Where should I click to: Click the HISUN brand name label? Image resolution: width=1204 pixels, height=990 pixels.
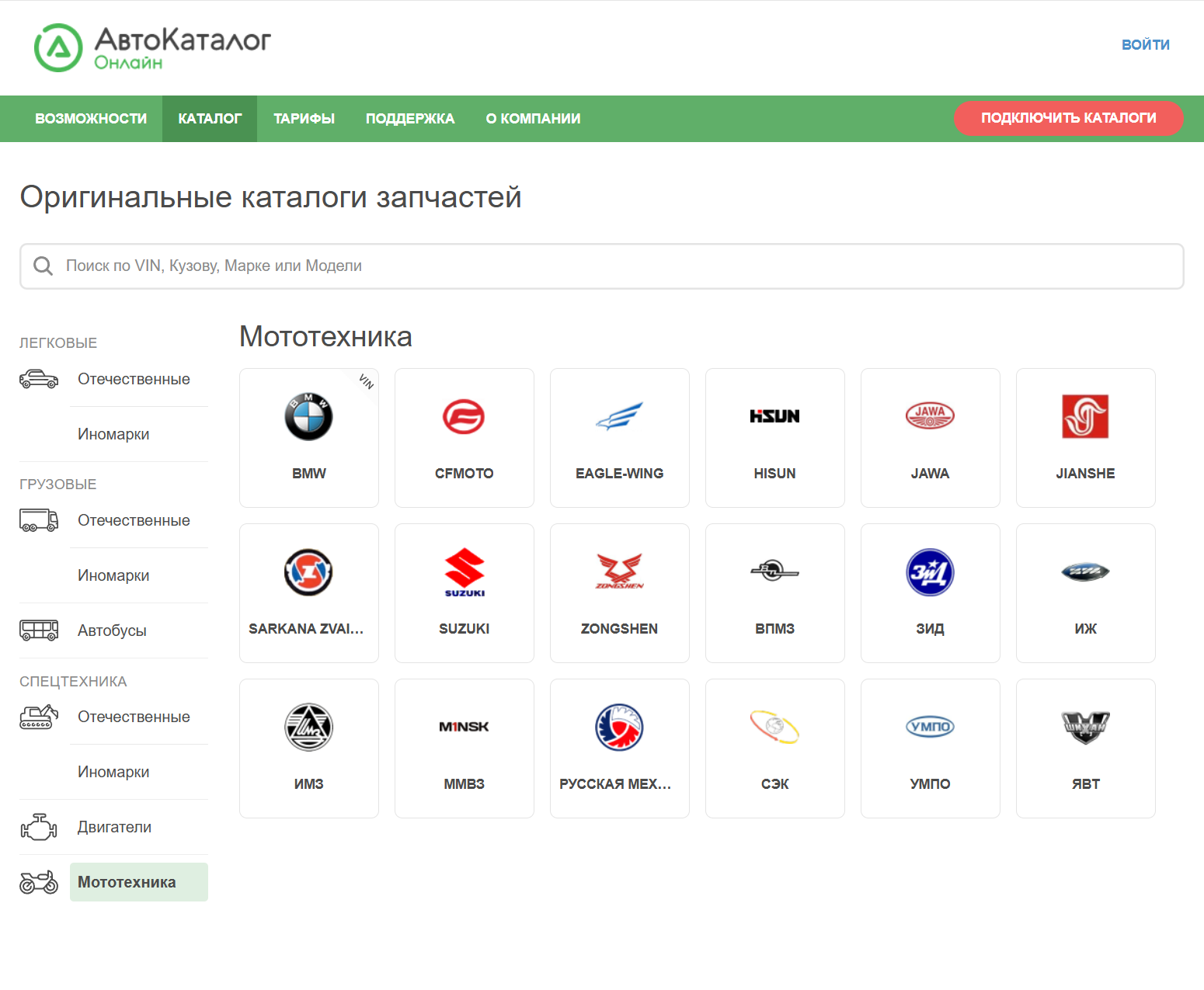tap(775, 474)
